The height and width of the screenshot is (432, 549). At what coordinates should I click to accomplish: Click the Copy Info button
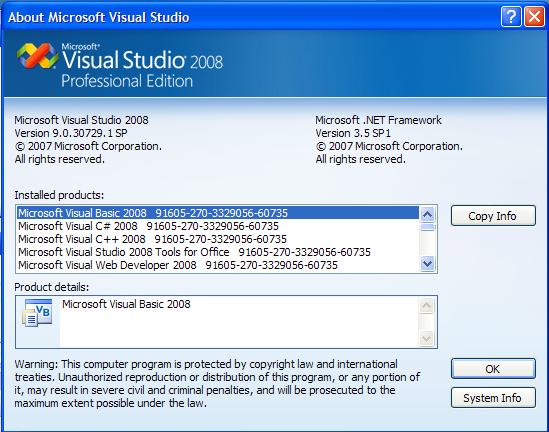click(493, 216)
